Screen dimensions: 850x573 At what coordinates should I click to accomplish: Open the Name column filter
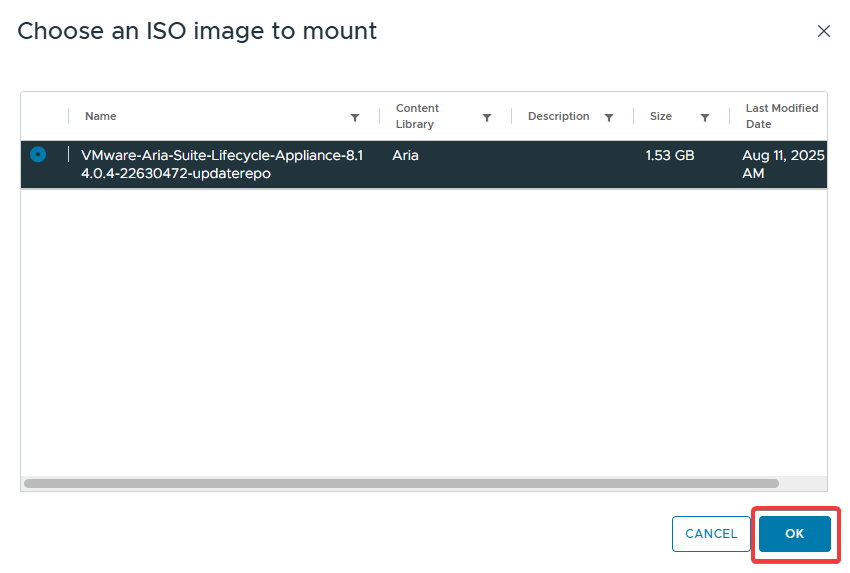[x=355, y=118]
